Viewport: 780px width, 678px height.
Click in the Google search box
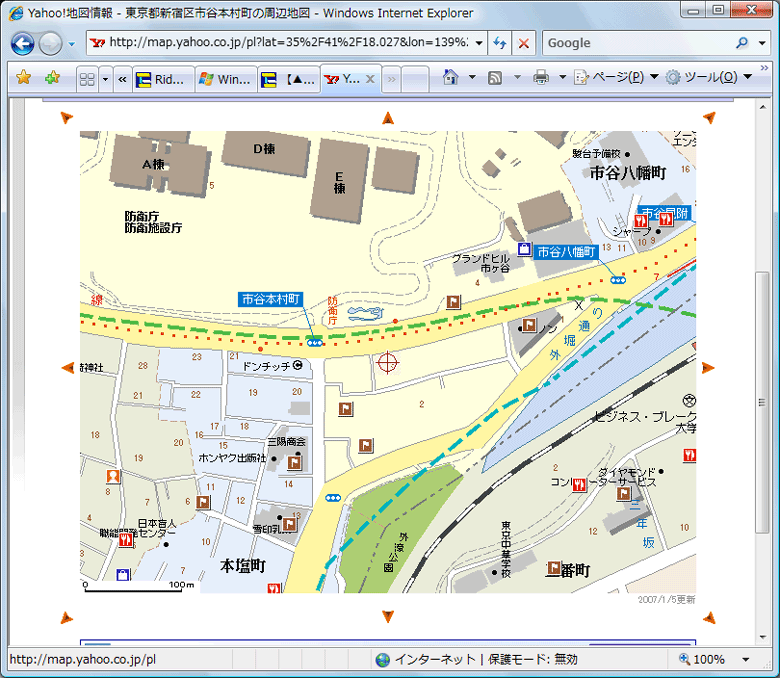(x=635, y=44)
